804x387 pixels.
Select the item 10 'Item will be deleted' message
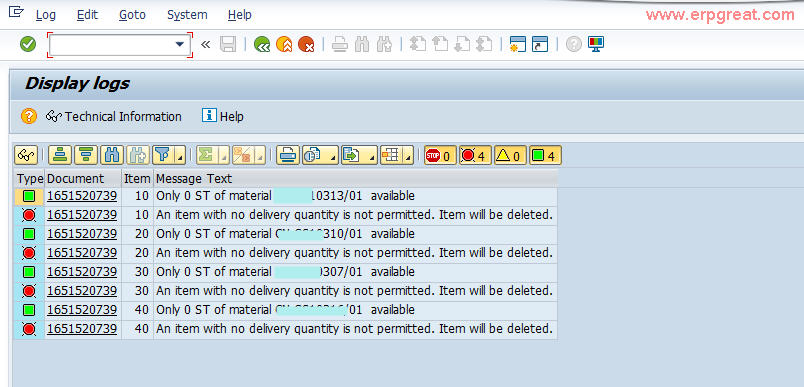354,215
